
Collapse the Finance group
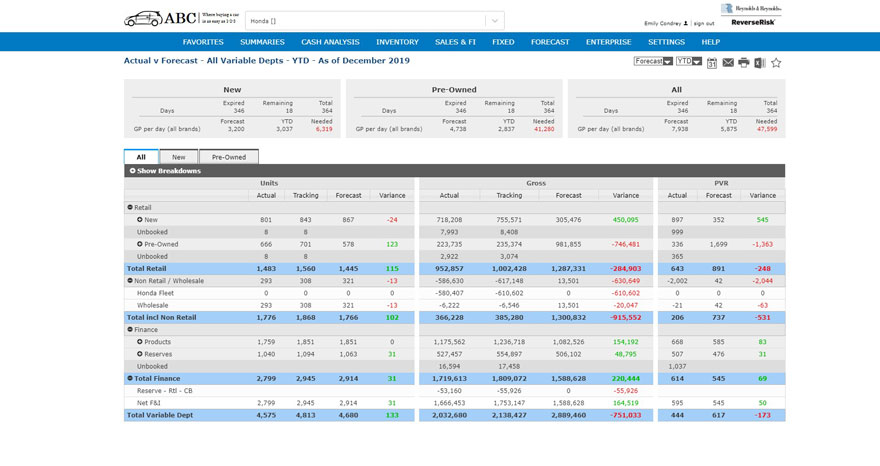[130, 330]
